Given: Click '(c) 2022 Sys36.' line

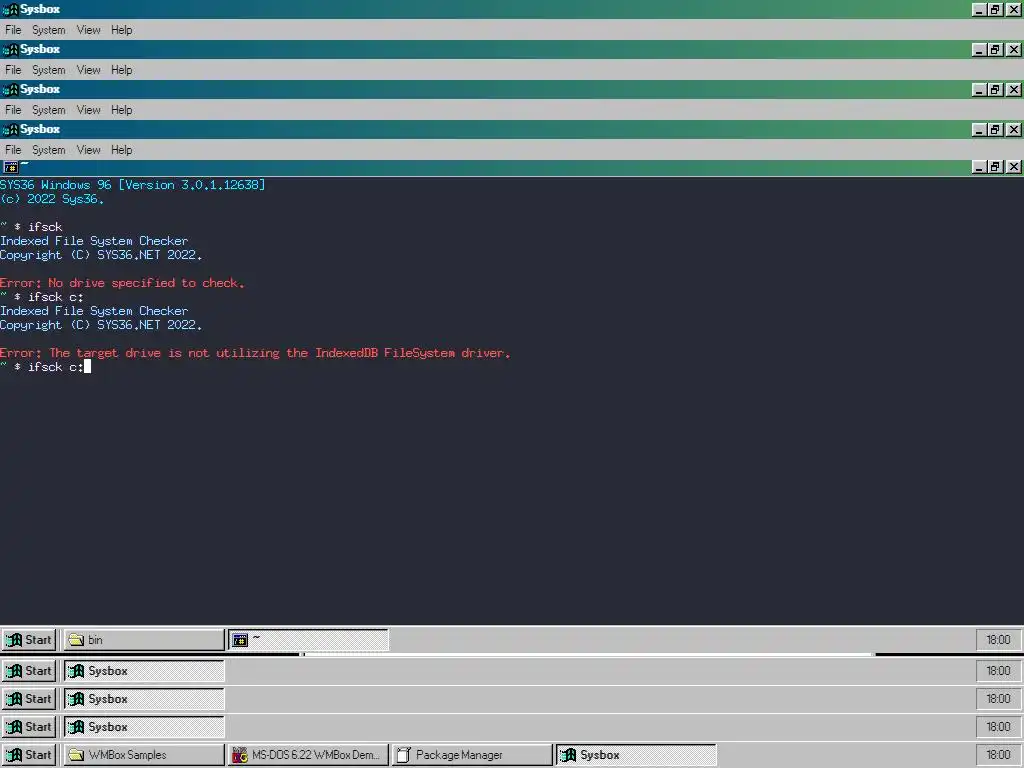Looking at the screenshot, I should click(52, 199).
